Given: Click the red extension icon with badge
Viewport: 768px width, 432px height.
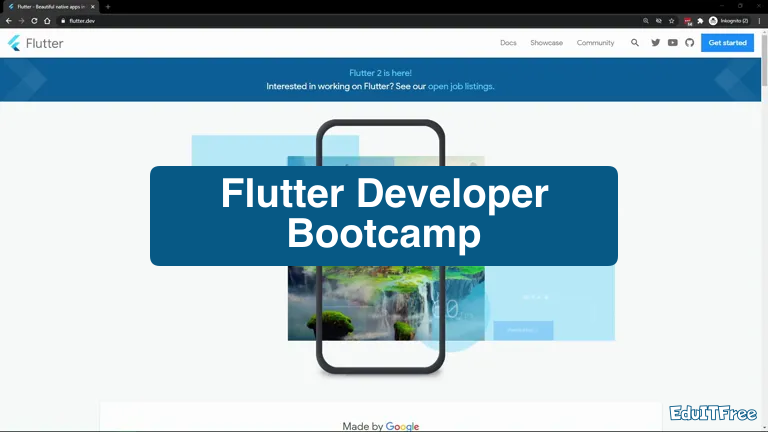Looking at the screenshot, I should (688, 21).
